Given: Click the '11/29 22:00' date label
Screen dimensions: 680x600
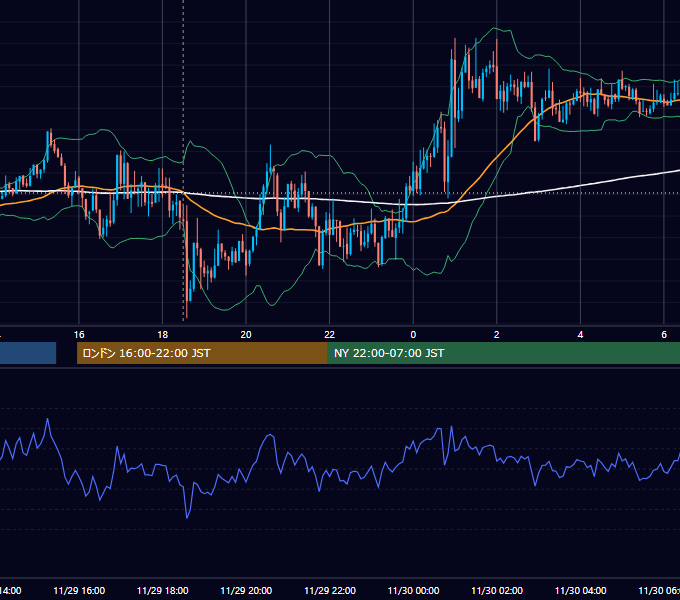Looking at the screenshot, I should click(x=330, y=591).
